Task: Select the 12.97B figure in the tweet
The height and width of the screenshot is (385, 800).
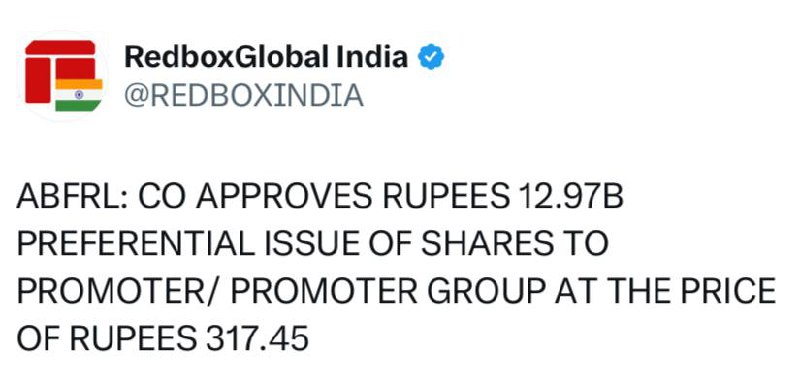Action: pos(570,198)
